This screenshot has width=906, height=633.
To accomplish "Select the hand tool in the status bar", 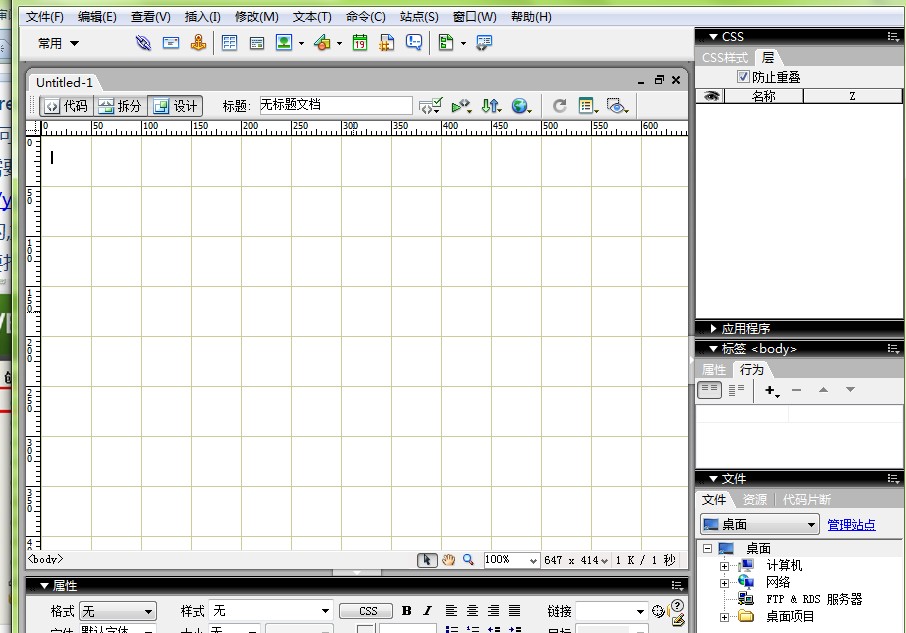I will coord(448,560).
